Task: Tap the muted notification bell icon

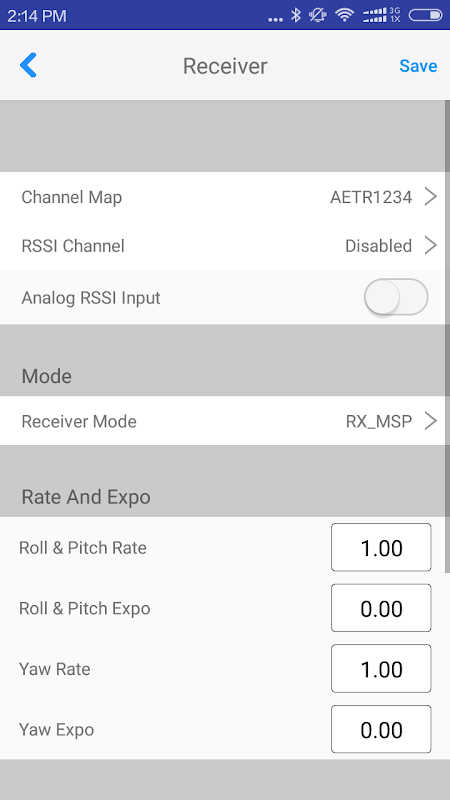Action: (318, 15)
